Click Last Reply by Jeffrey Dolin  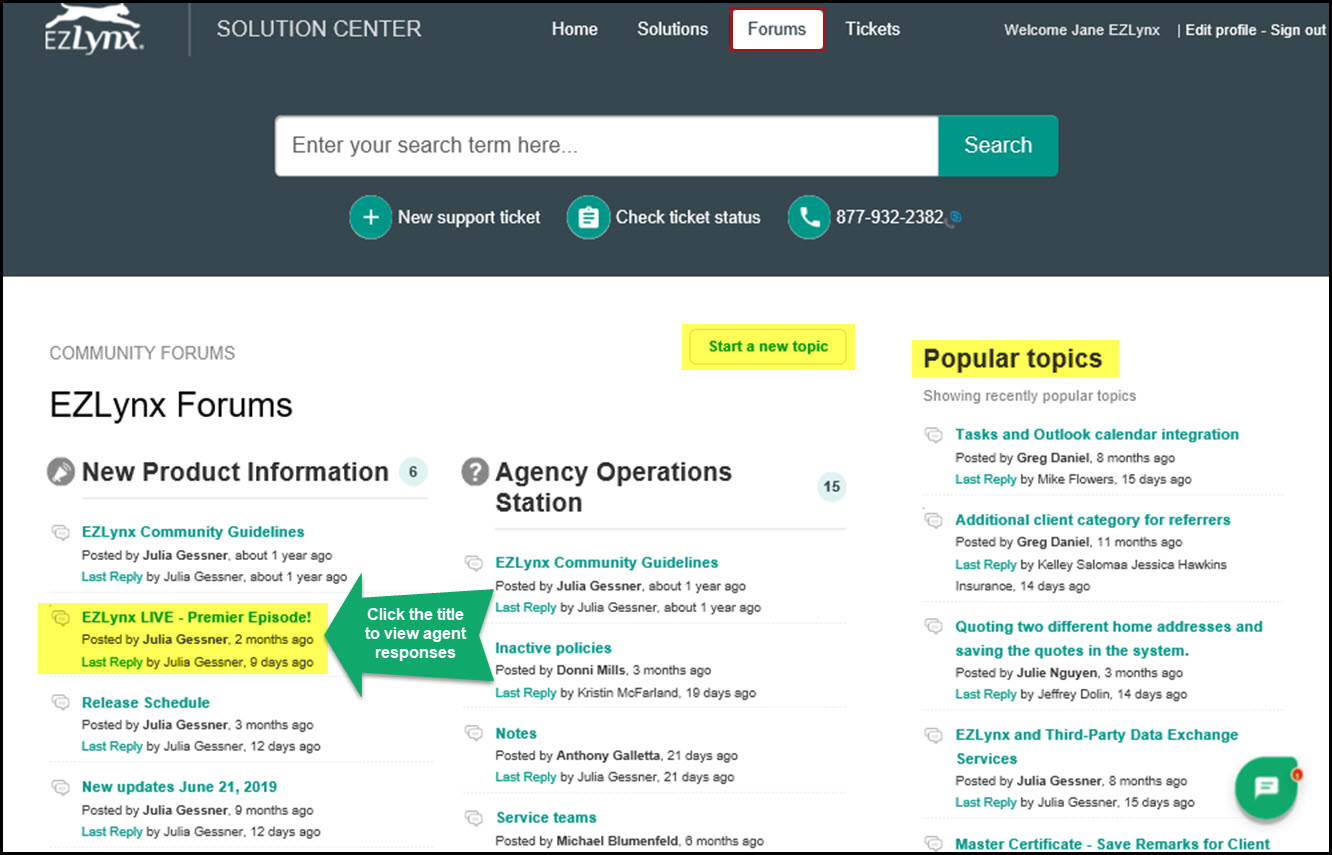[x=986, y=695]
